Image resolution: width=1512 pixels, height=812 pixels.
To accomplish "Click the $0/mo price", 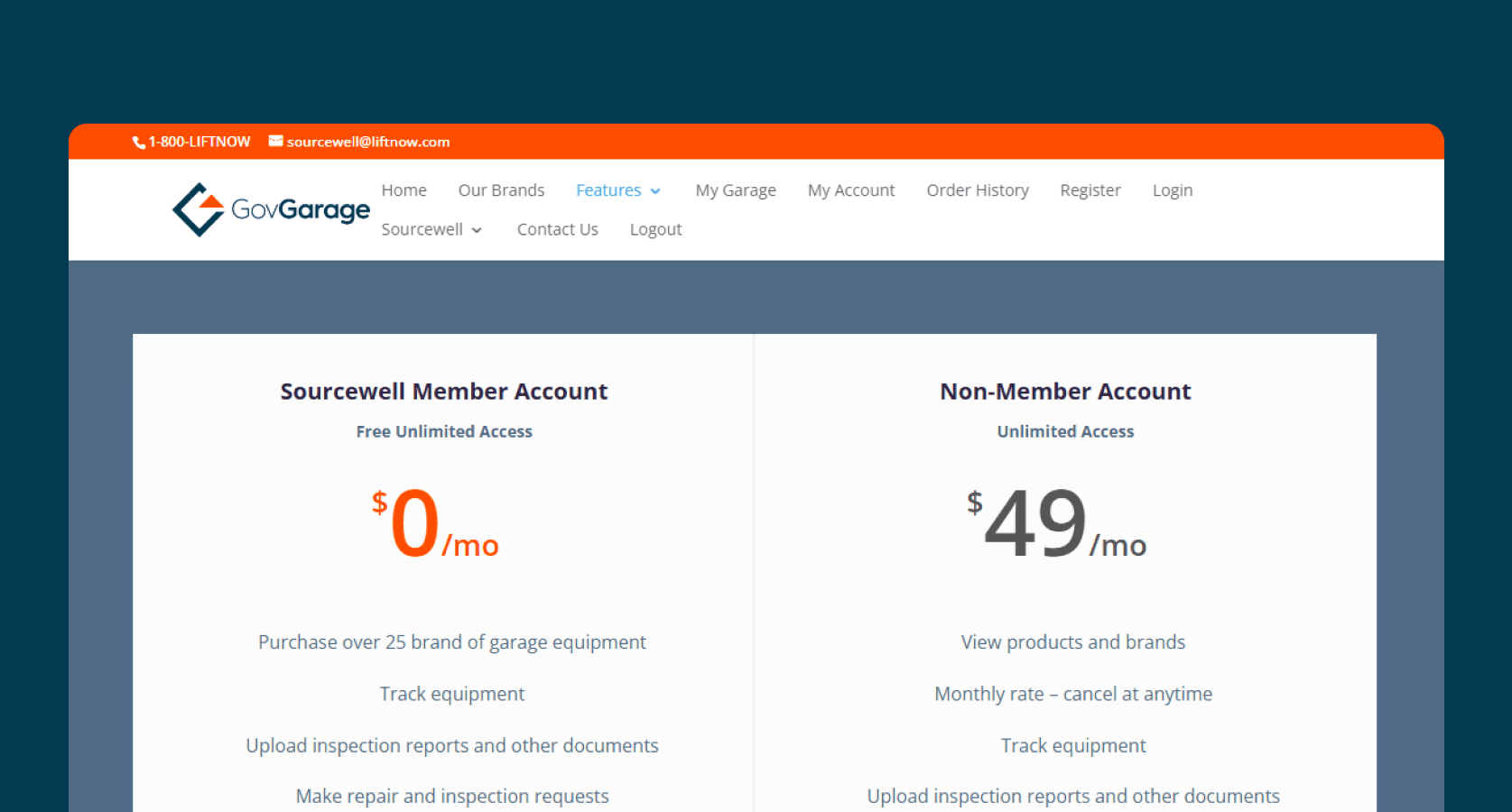I will (435, 523).
